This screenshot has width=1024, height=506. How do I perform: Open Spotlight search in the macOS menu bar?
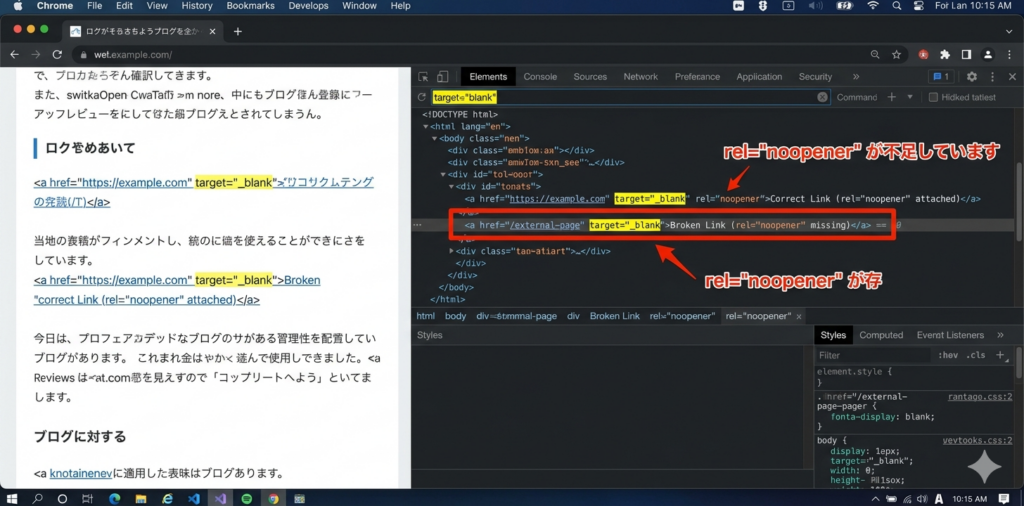point(897,6)
